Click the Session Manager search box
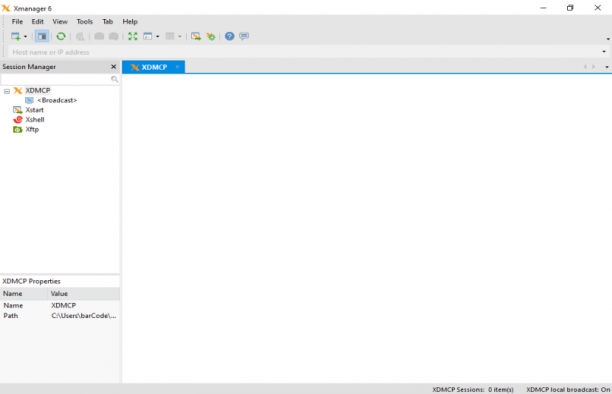Screen dimensions: 612x394 [x=56, y=79]
